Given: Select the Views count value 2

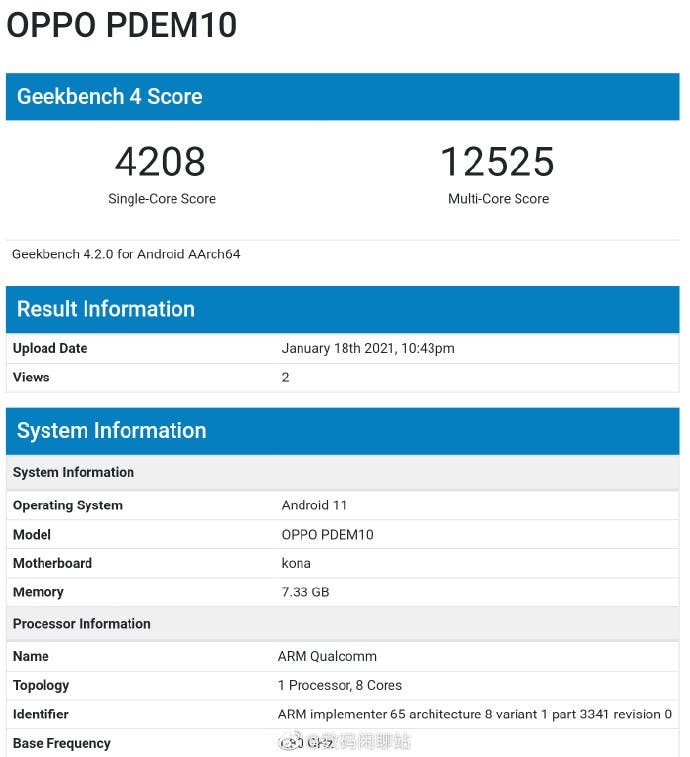Looking at the screenshot, I should tap(285, 377).
